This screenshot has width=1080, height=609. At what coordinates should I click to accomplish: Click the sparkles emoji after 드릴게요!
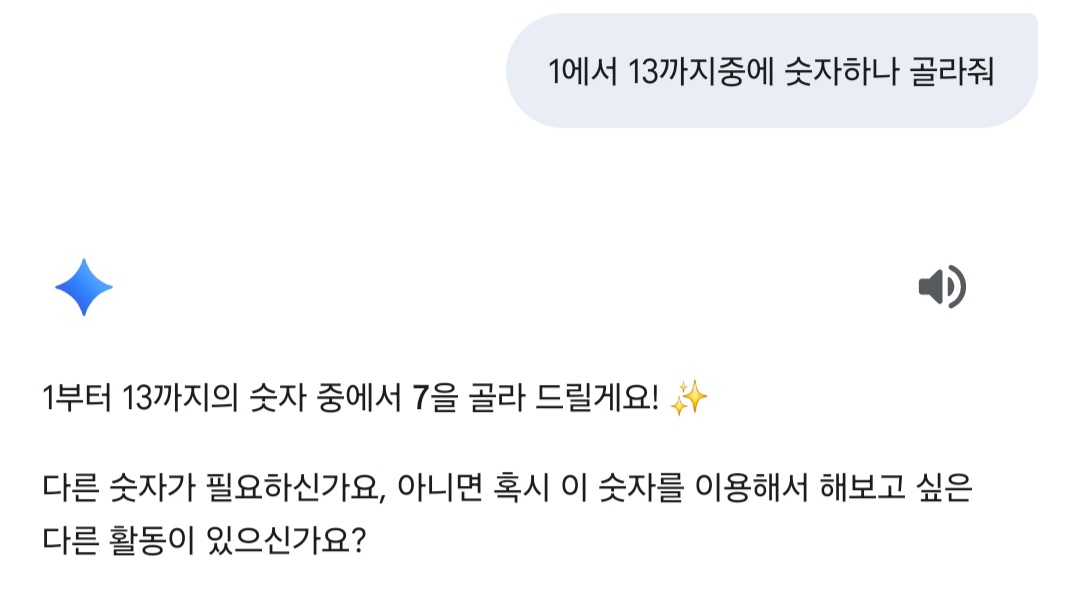pos(689,400)
